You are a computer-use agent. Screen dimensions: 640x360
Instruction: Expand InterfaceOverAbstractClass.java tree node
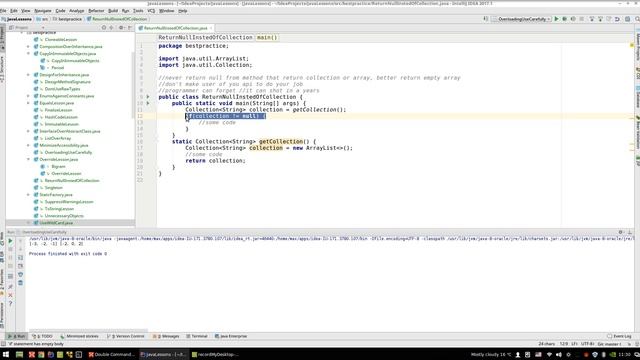[28, 131]
